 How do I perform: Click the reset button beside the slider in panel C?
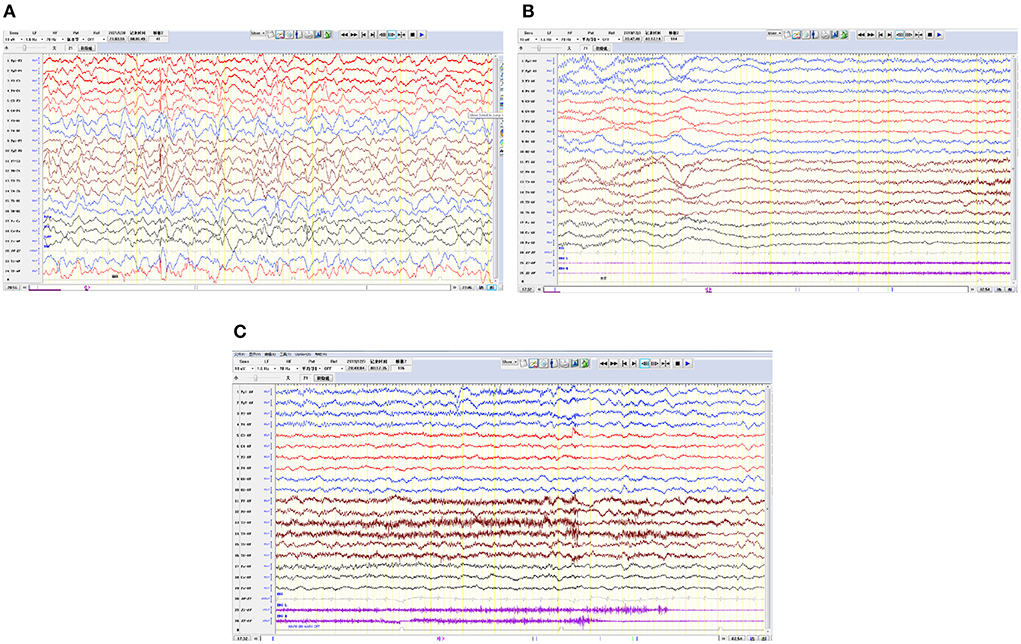[x=323, y=378]
